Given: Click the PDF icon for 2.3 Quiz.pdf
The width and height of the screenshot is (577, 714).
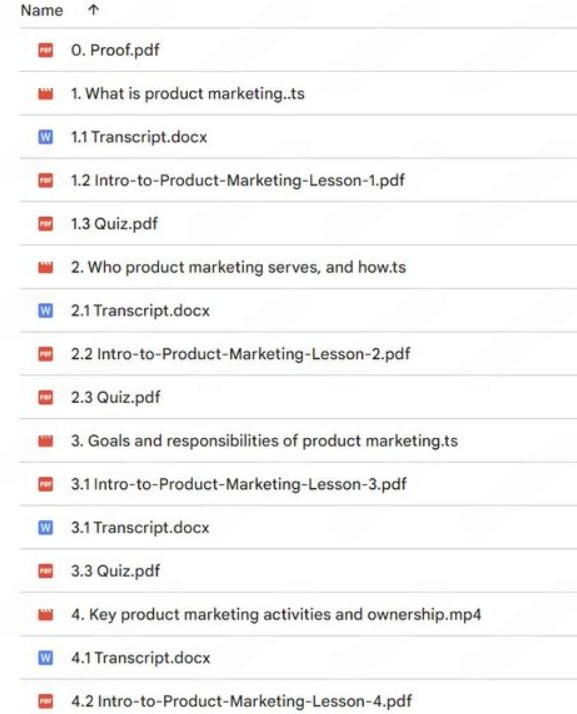Looking at the screenshot, I should pos(45,398).
